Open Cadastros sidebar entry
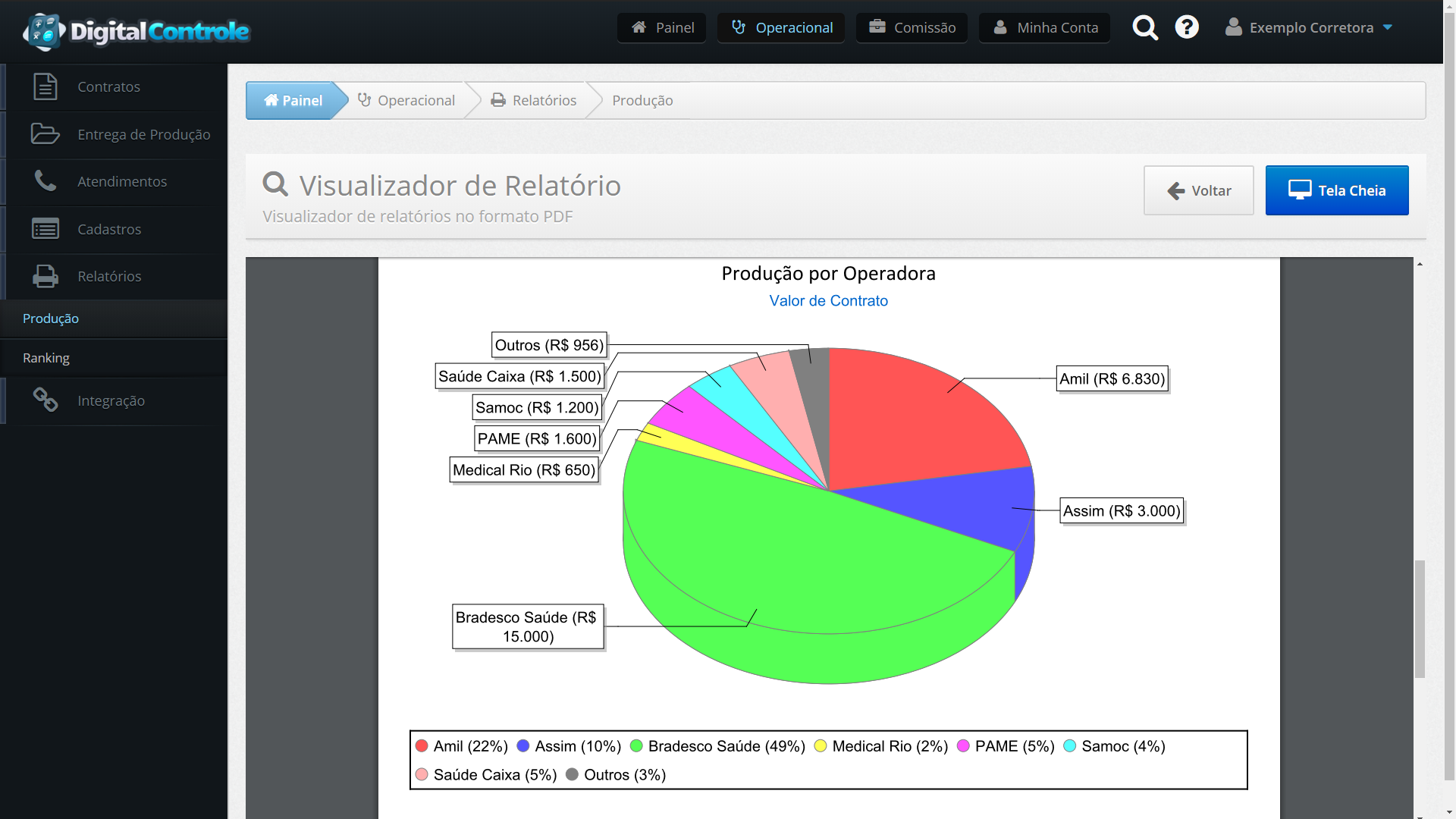The image size is (1456, 819). [114, 229]
